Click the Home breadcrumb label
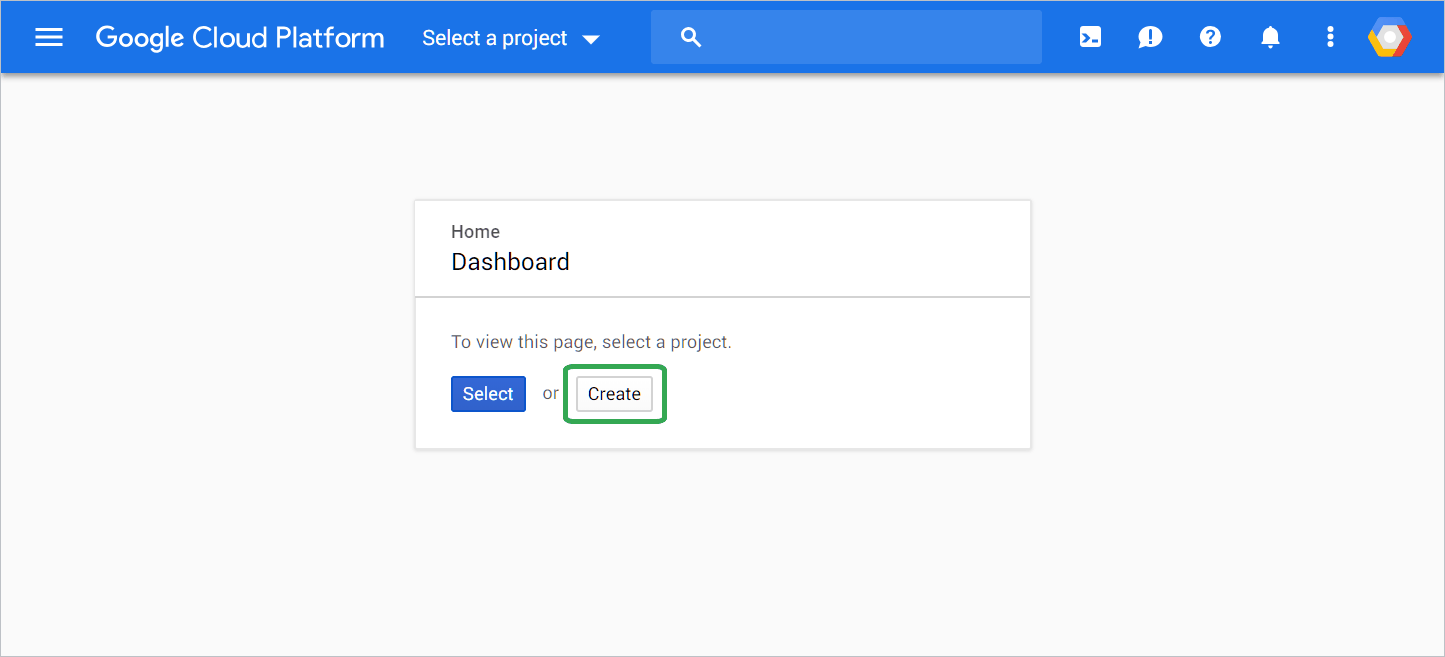1445x657 pixels. click(x=475, y=231)
